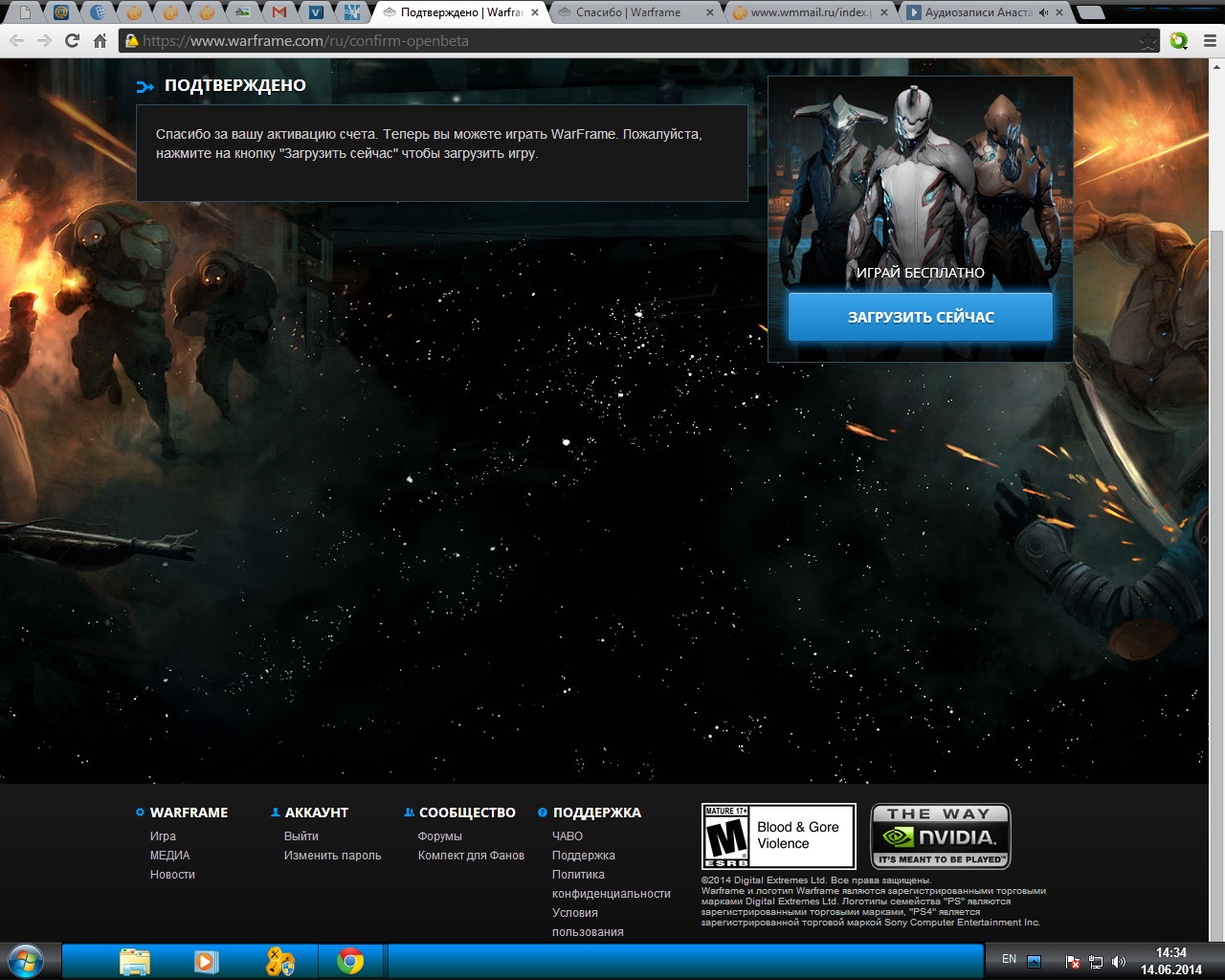This screenshot has height=980, width=1225.
Task: Reload the Warframe page
Action: point(72,41)
